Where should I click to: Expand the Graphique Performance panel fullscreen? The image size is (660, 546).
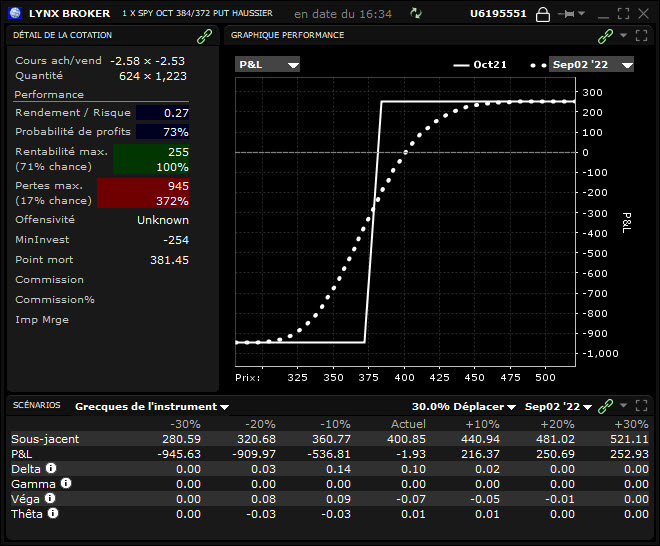[641, 35]
